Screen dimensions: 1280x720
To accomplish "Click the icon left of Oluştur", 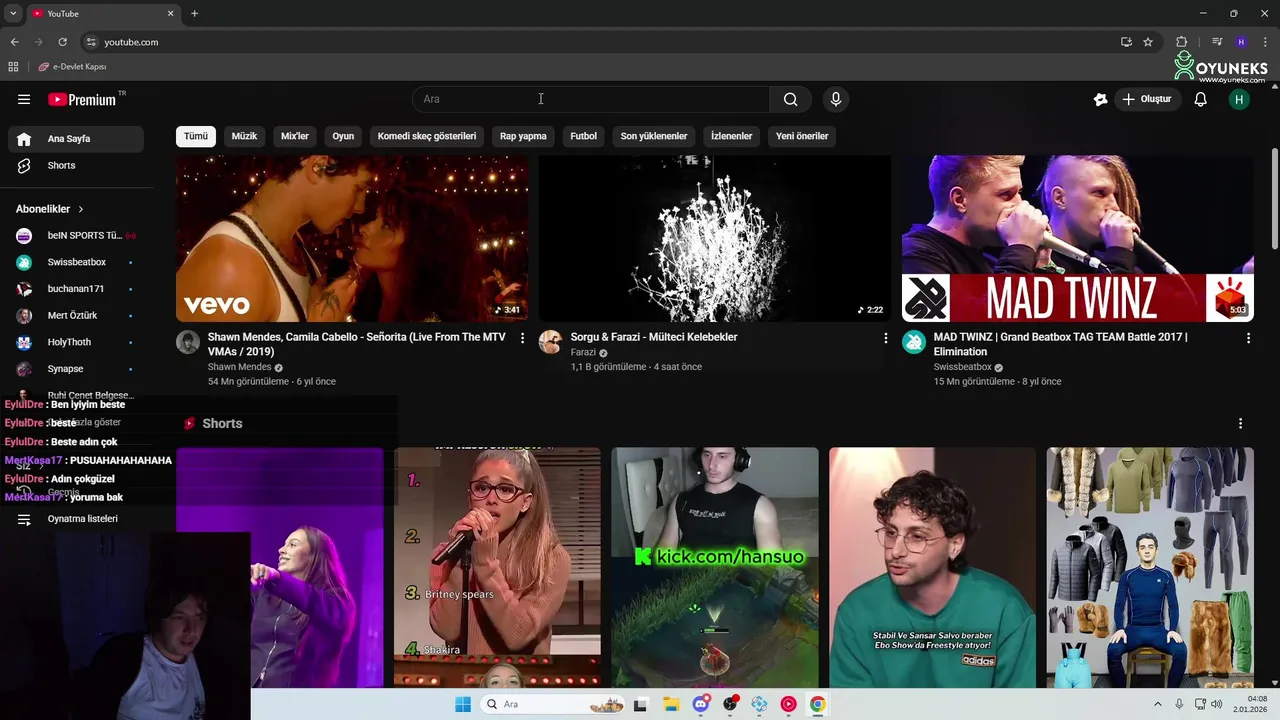I will tap(1101, 99).
